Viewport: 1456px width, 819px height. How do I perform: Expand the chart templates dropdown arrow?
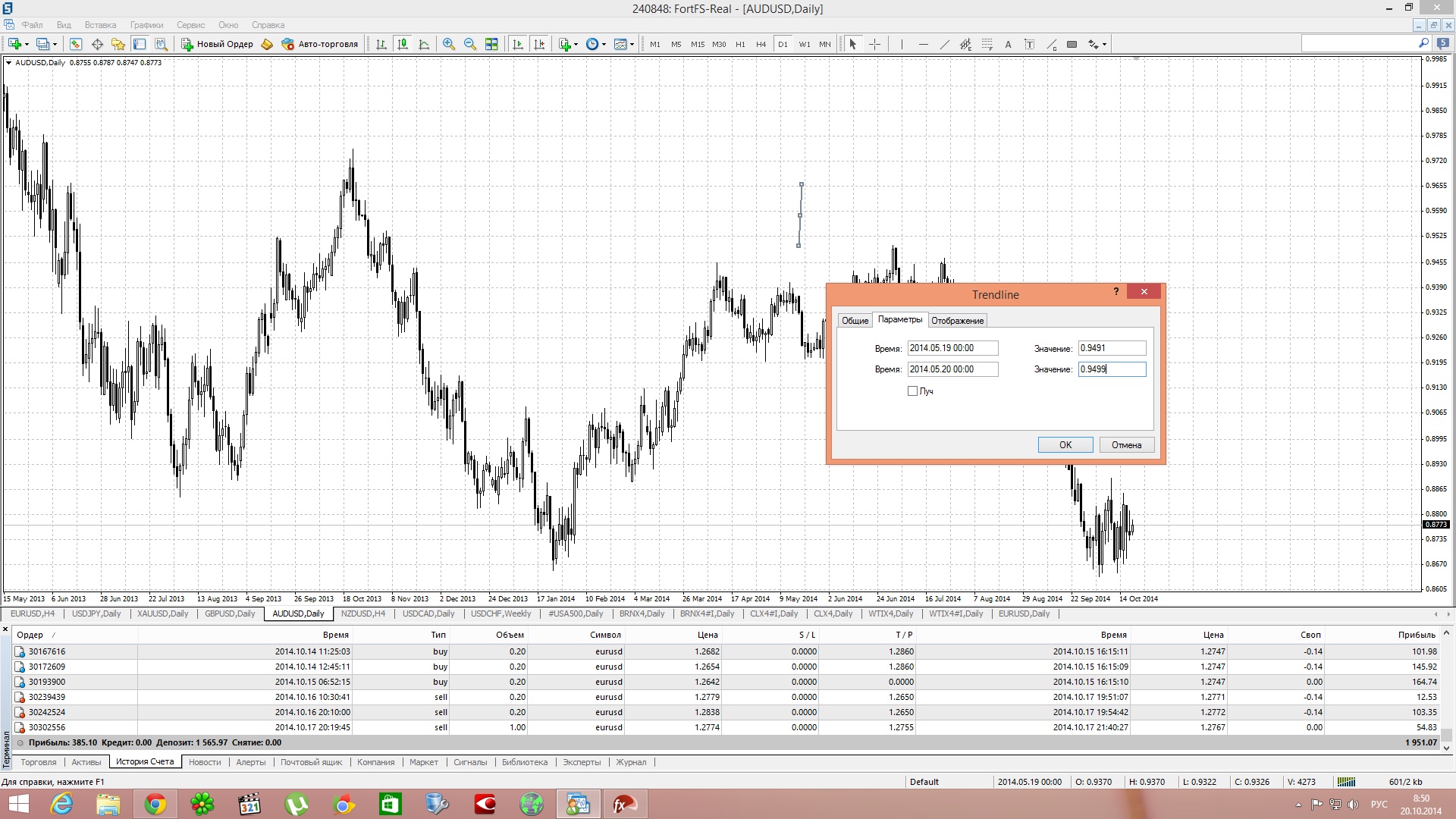coord(632,44)
